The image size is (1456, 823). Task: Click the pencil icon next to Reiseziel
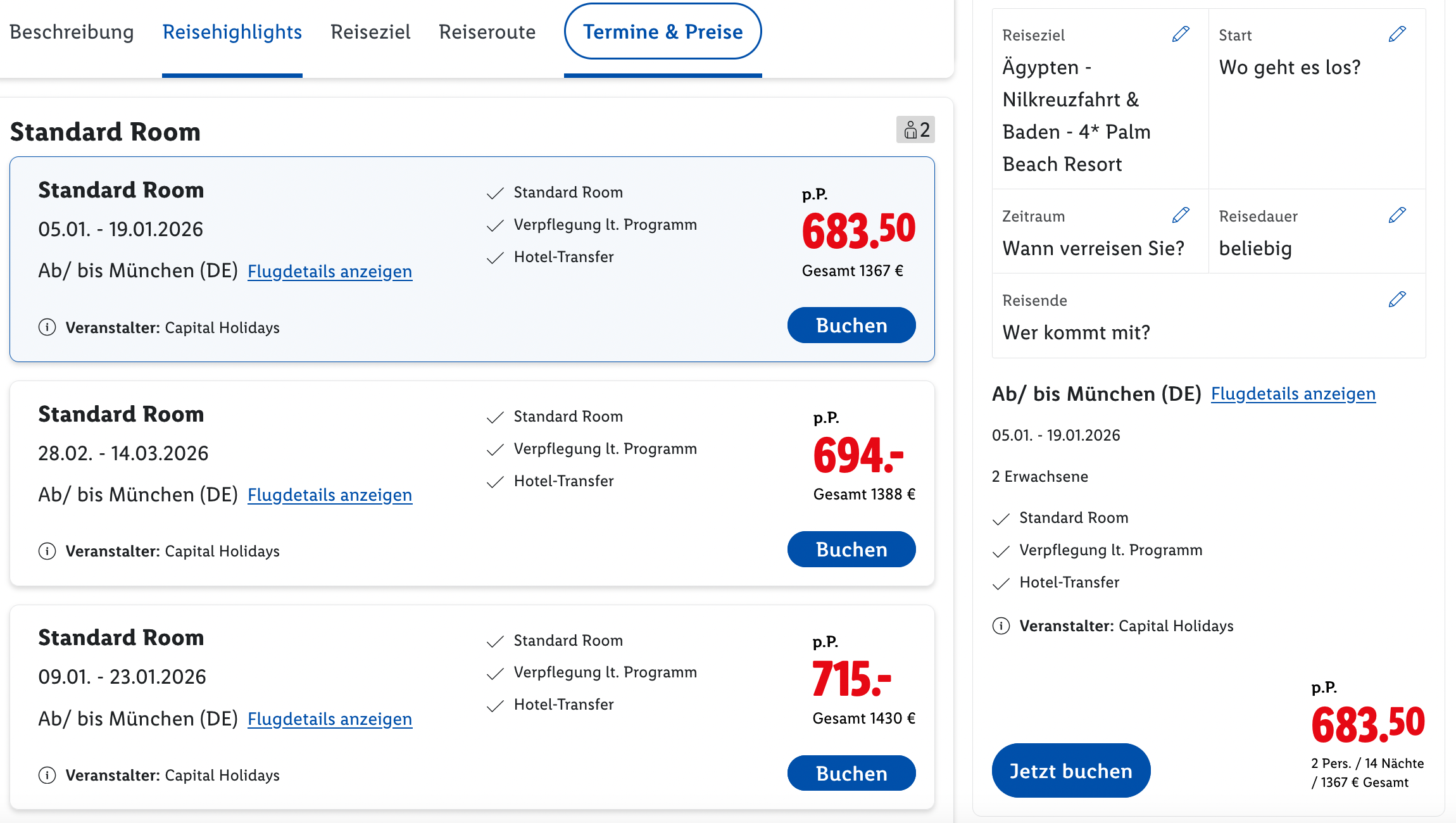point(1181,34)
